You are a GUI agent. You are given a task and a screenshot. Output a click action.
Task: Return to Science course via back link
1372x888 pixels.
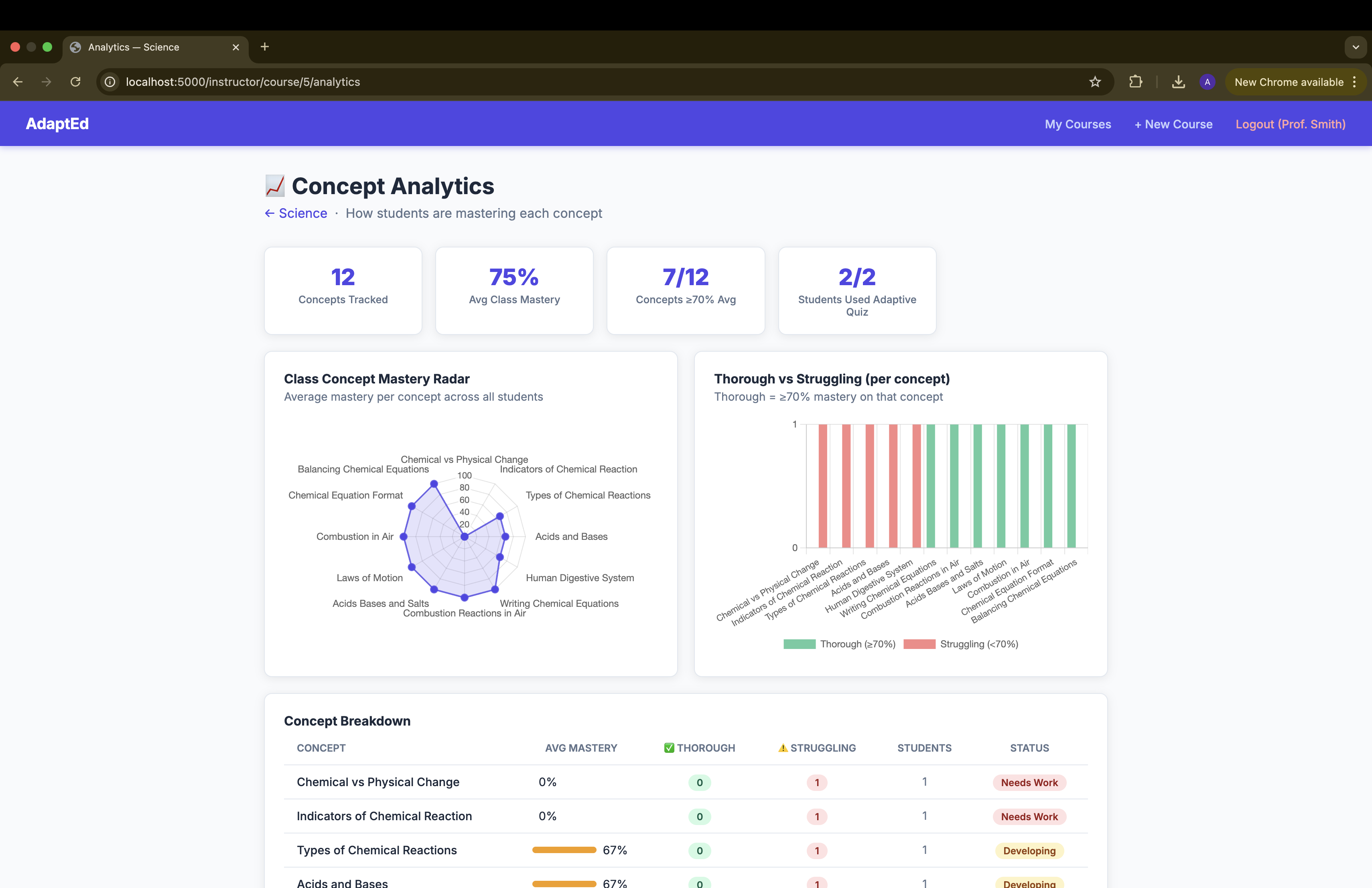click(x=296, y=213)
